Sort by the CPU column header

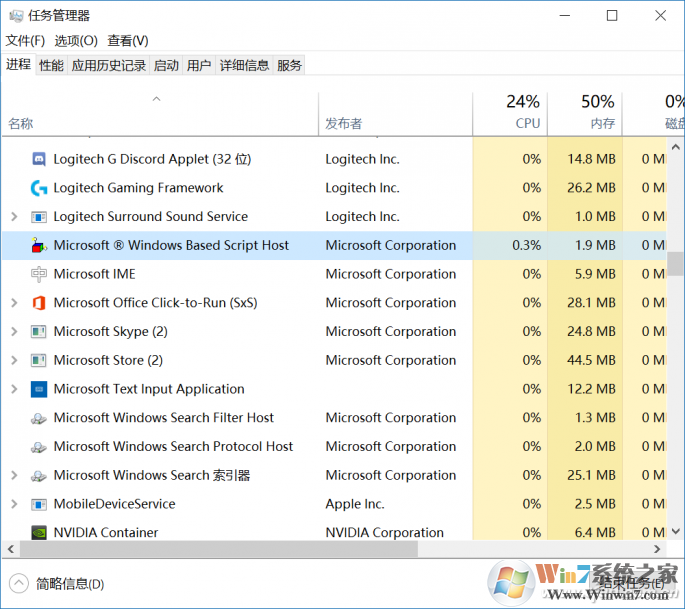click(510, 114)
